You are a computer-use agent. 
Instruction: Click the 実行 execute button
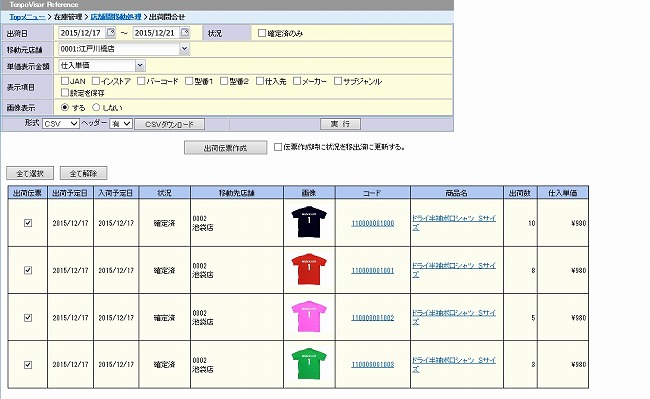tap(340, 124)
